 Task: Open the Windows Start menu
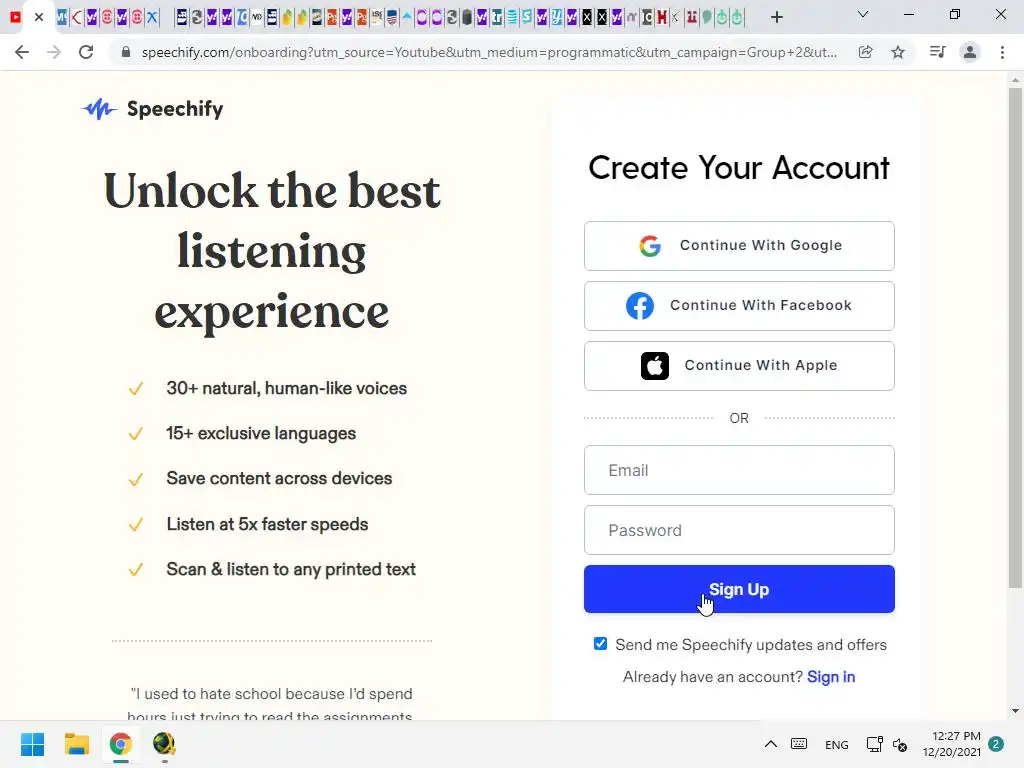coord(32,744)
